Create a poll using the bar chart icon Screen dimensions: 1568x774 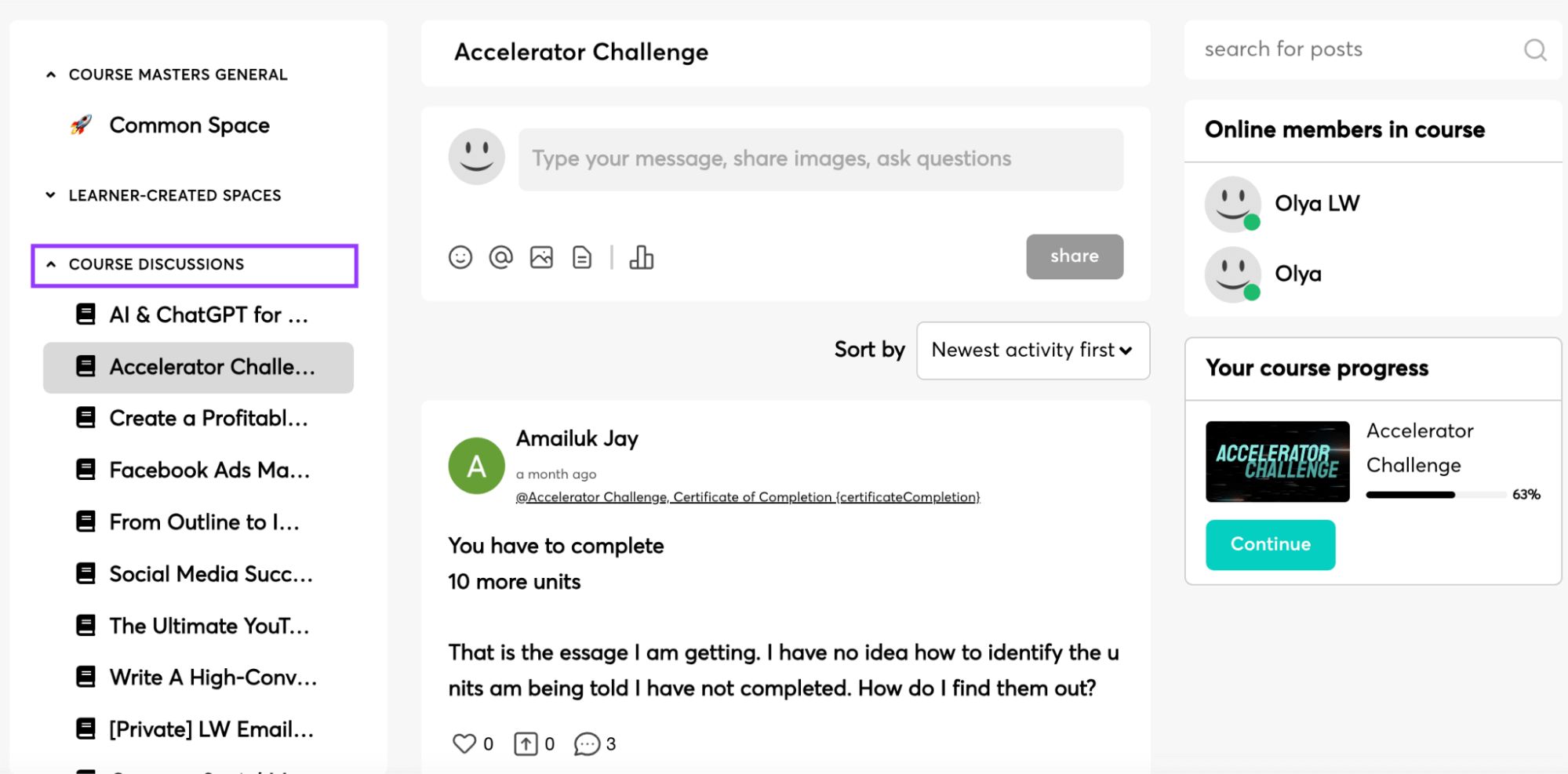pyautogui.click(x=642, y=256)
